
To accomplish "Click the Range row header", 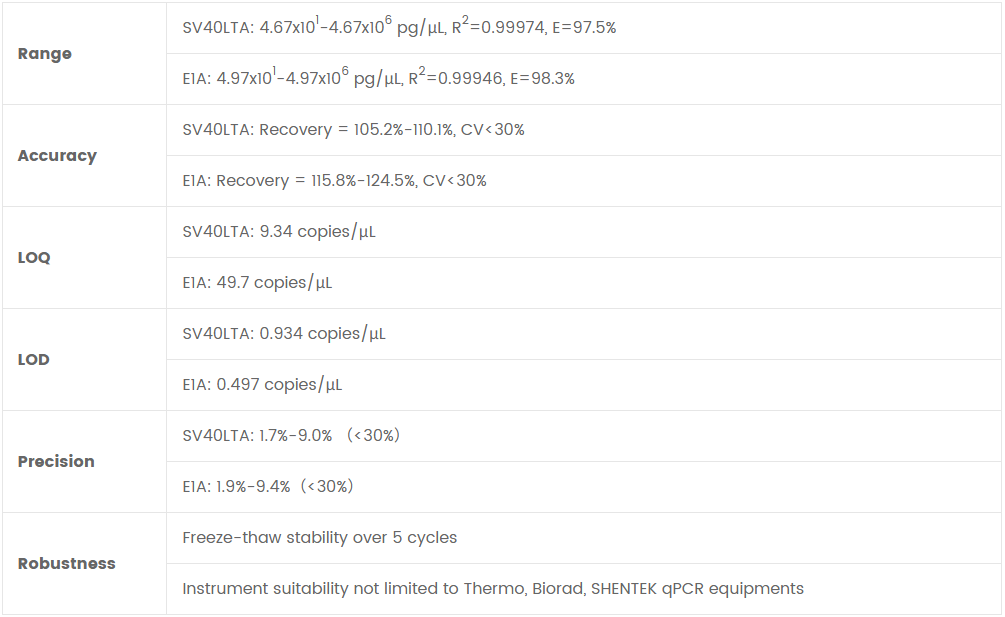I will point(45,54).
